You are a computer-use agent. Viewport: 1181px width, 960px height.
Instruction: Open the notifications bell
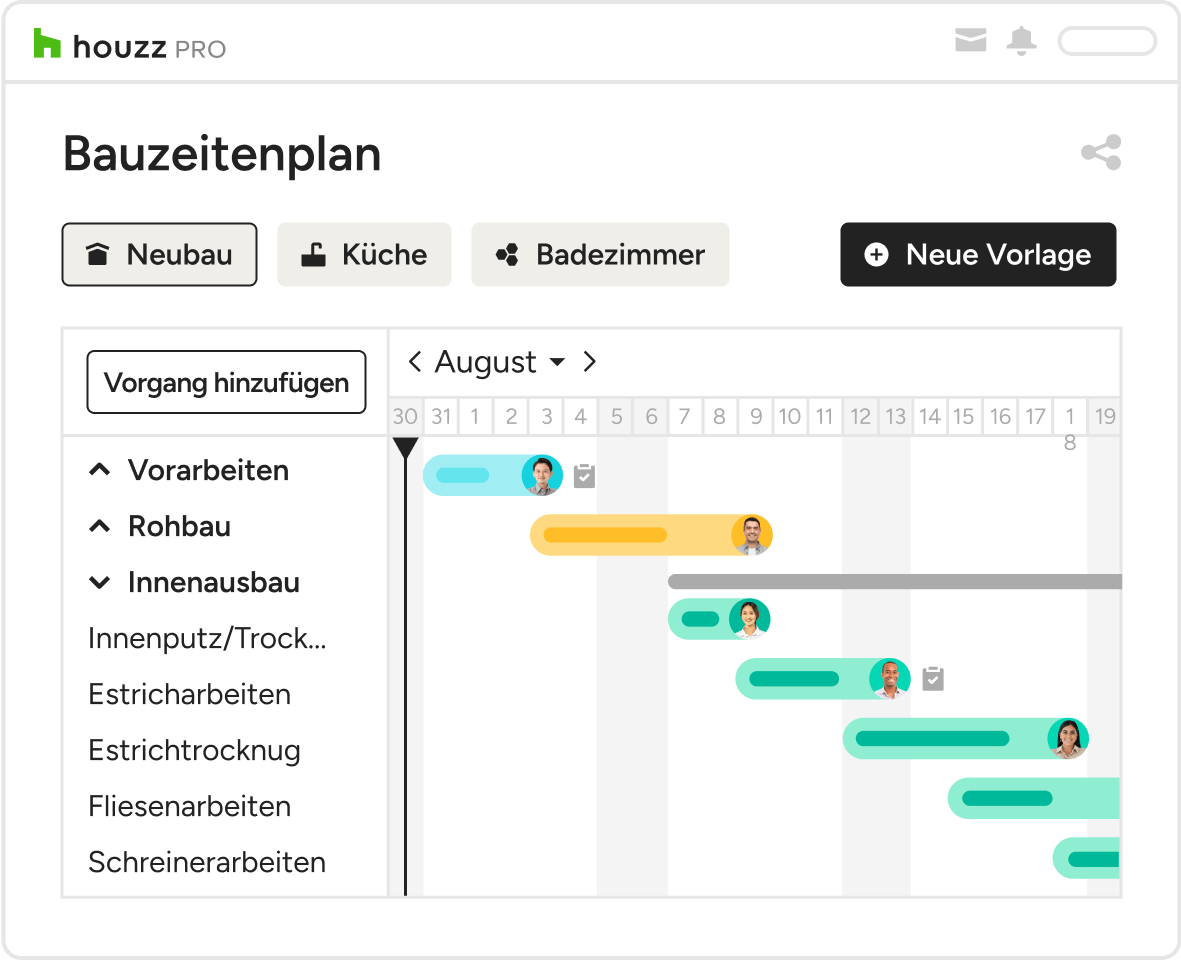[1021, 41]
